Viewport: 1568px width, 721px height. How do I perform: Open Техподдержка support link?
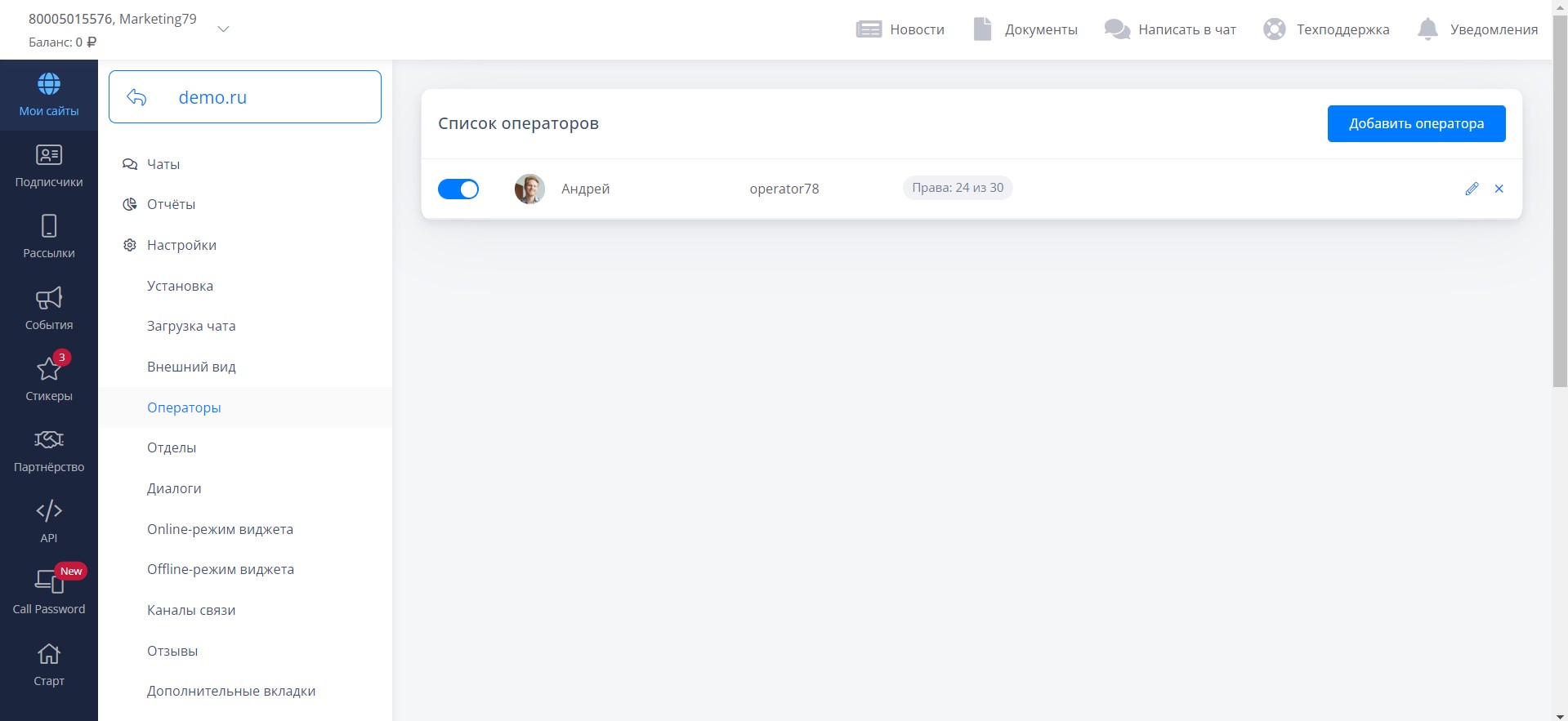pos(1326,29)
